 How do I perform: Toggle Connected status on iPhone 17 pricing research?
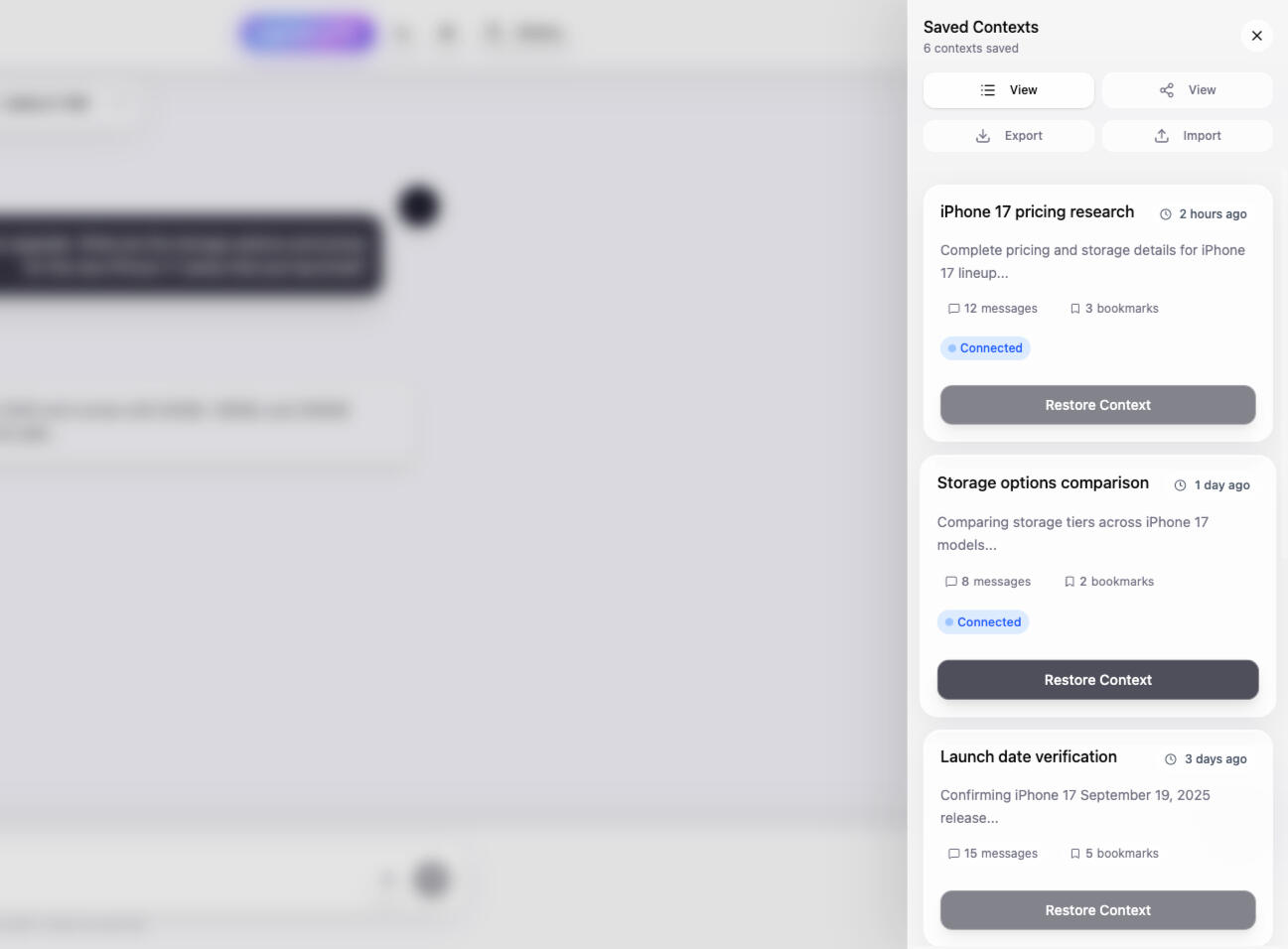[x=985, y=347]
